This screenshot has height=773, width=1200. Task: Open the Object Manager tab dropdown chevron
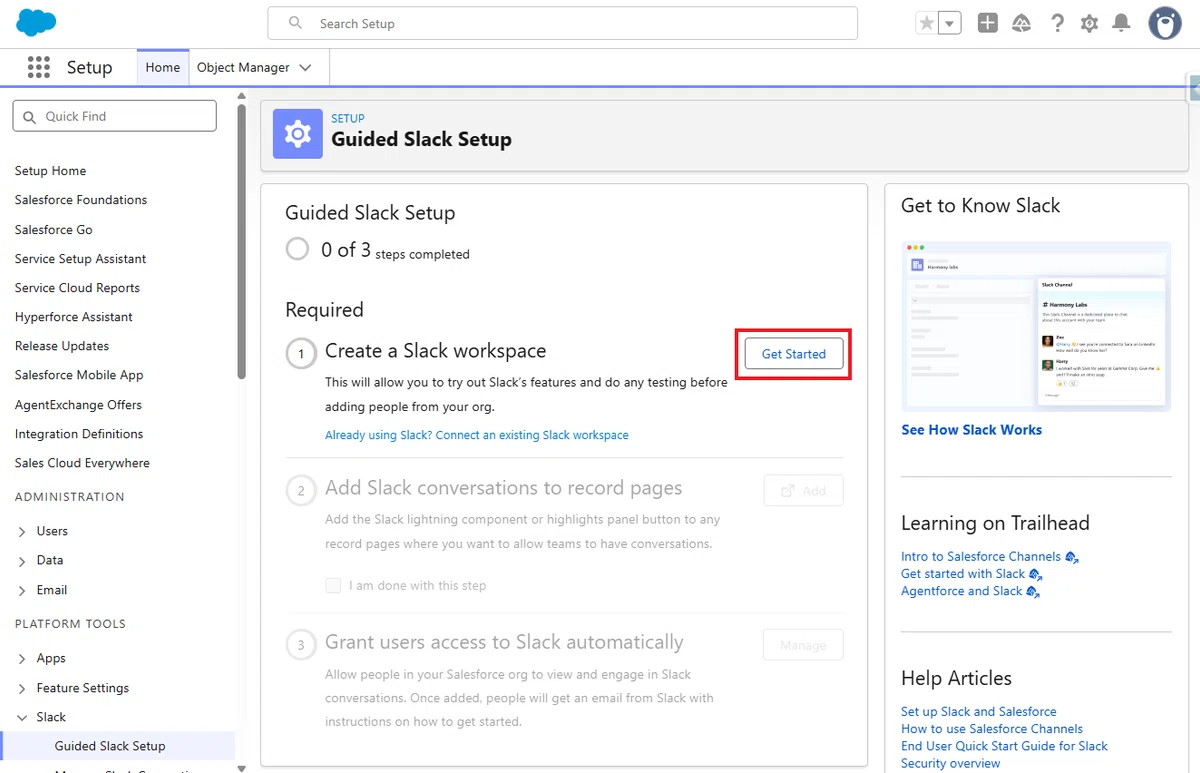point(306,67)
